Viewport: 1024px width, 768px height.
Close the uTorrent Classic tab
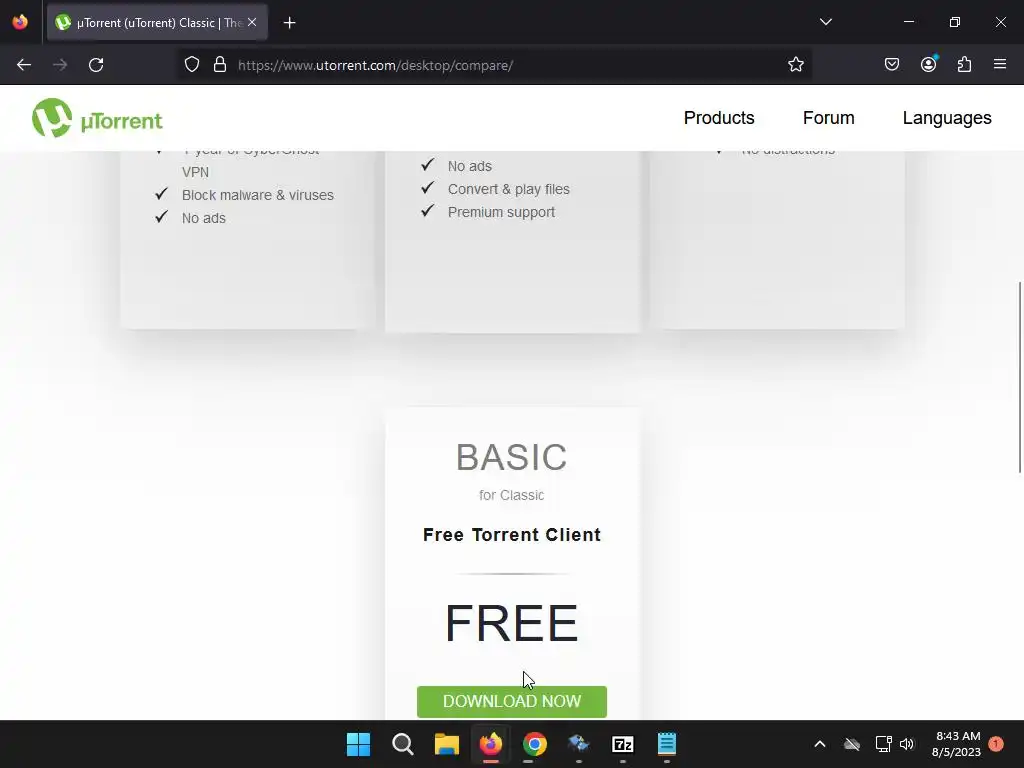coord(252,22)
